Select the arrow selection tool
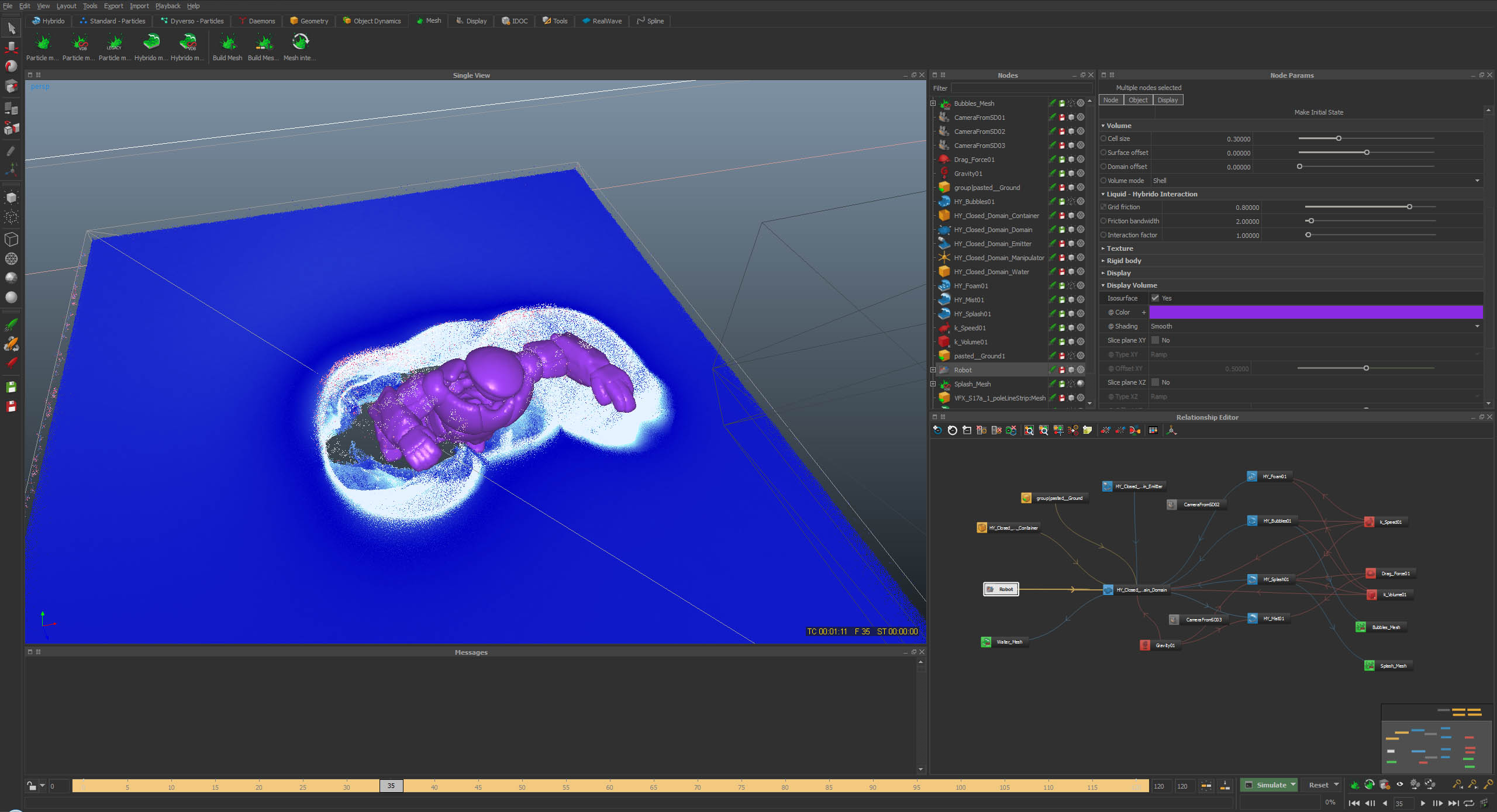Image resolution: width=1497 pixels, height=812 pixels. pos(11,27)
